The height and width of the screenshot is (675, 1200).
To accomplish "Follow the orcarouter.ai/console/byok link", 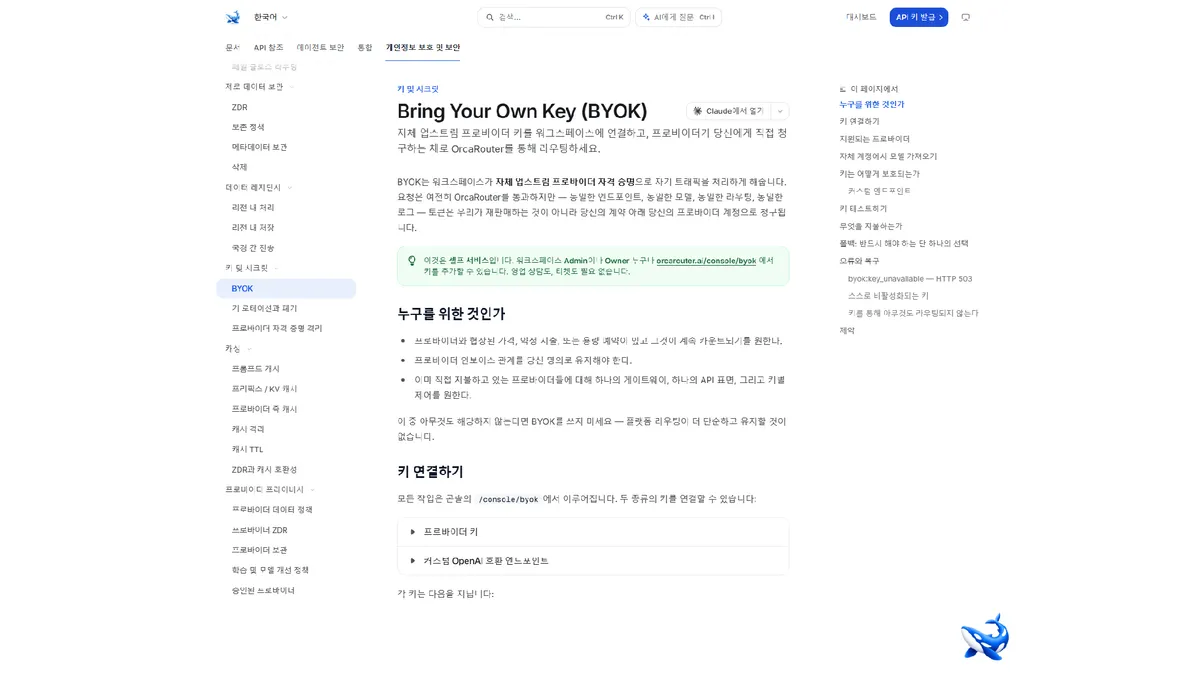I will (706, 260).
